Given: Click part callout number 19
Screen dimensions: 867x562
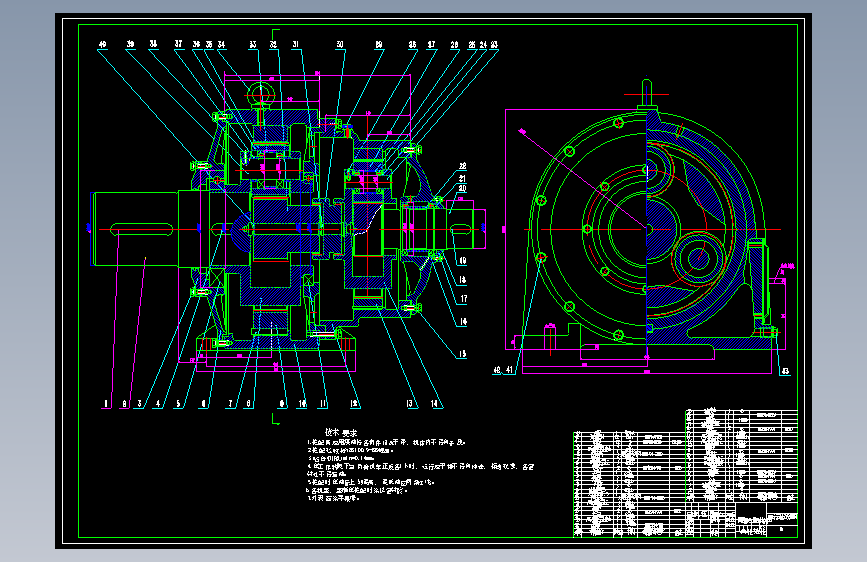Looking at the screenshot, I should point(462,261).
